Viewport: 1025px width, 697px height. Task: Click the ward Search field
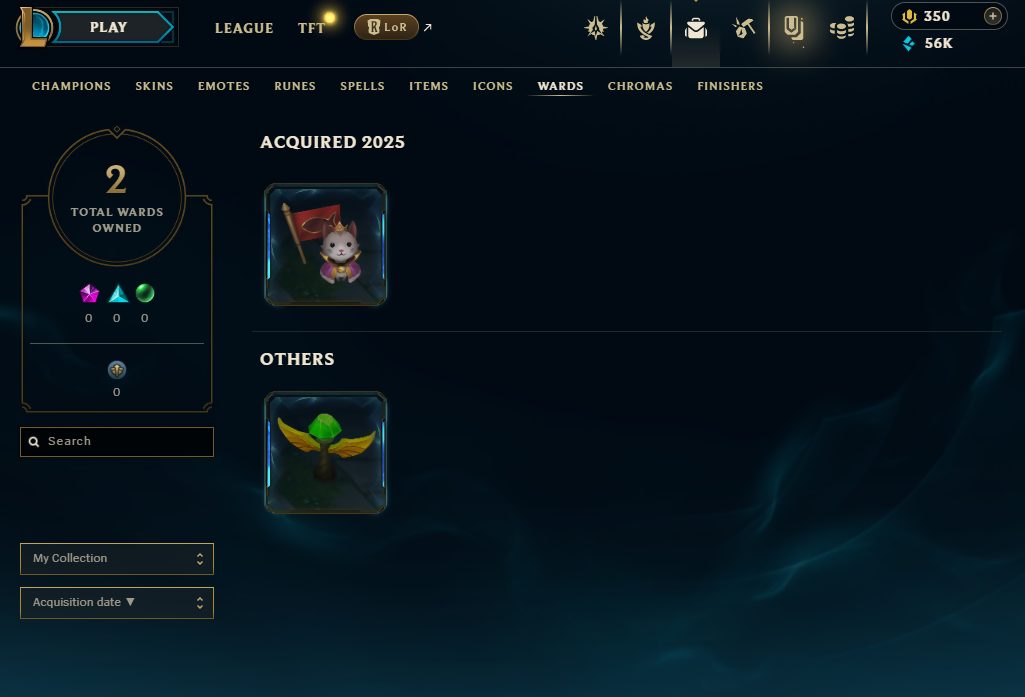[x=117, y=442]
